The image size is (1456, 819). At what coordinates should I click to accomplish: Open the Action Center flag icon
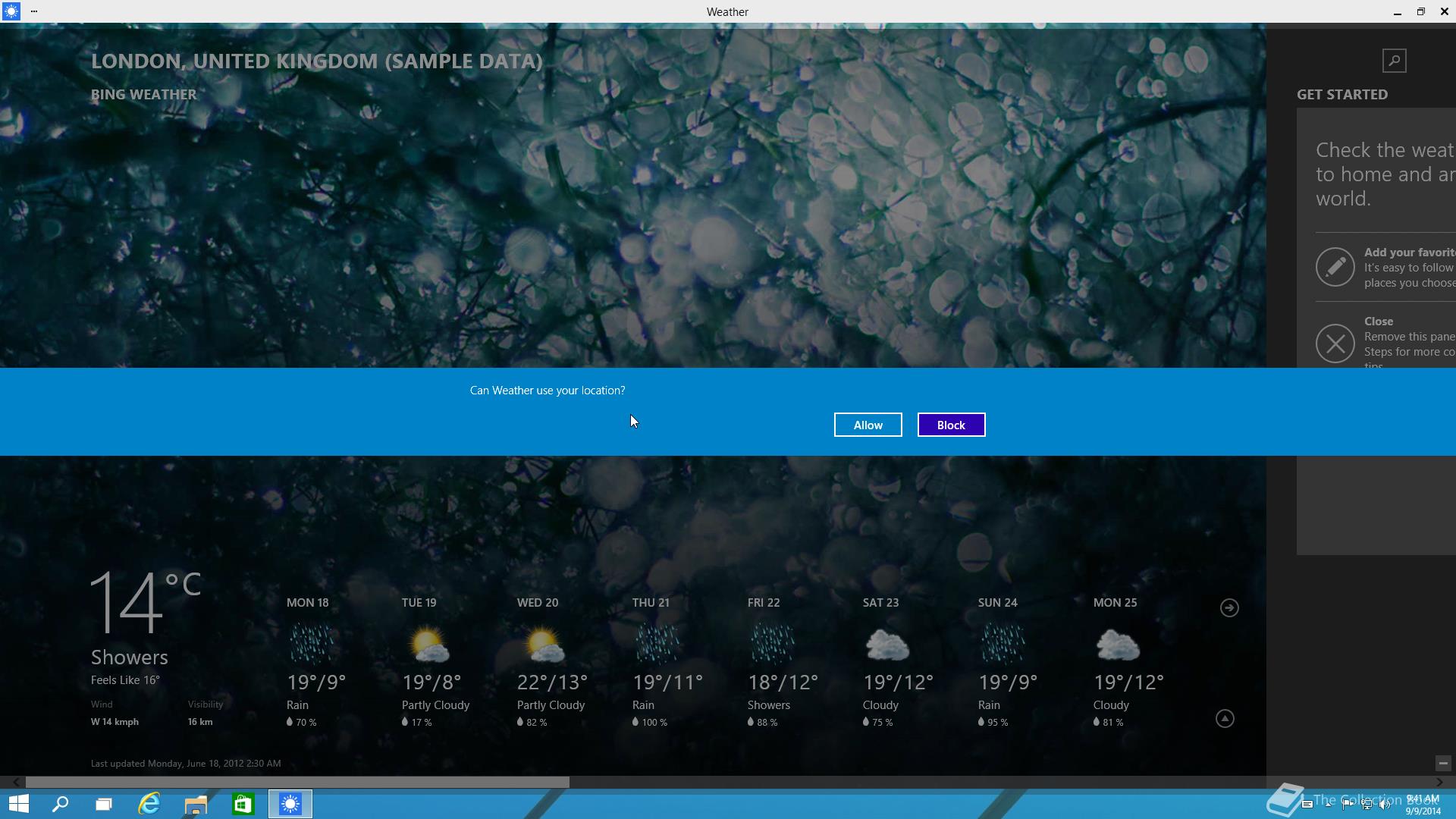(1348, 805)
